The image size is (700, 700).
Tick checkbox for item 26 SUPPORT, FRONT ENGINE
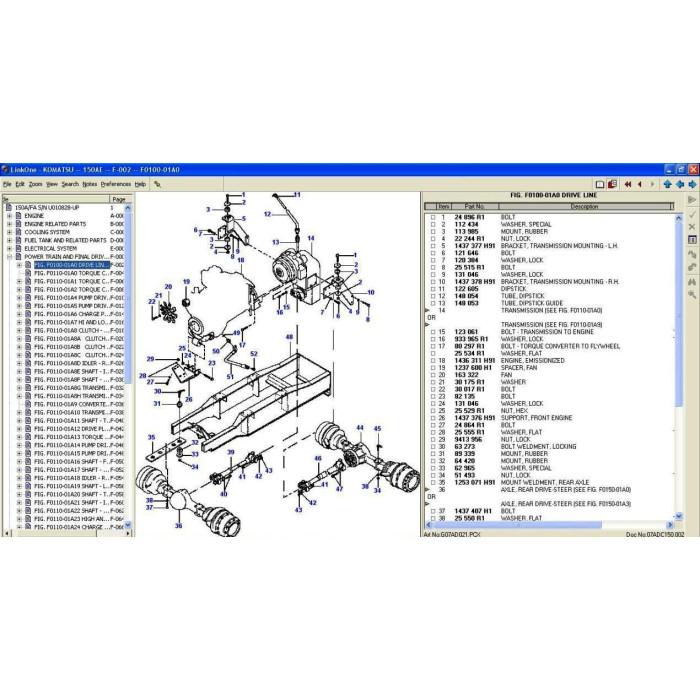433,418
